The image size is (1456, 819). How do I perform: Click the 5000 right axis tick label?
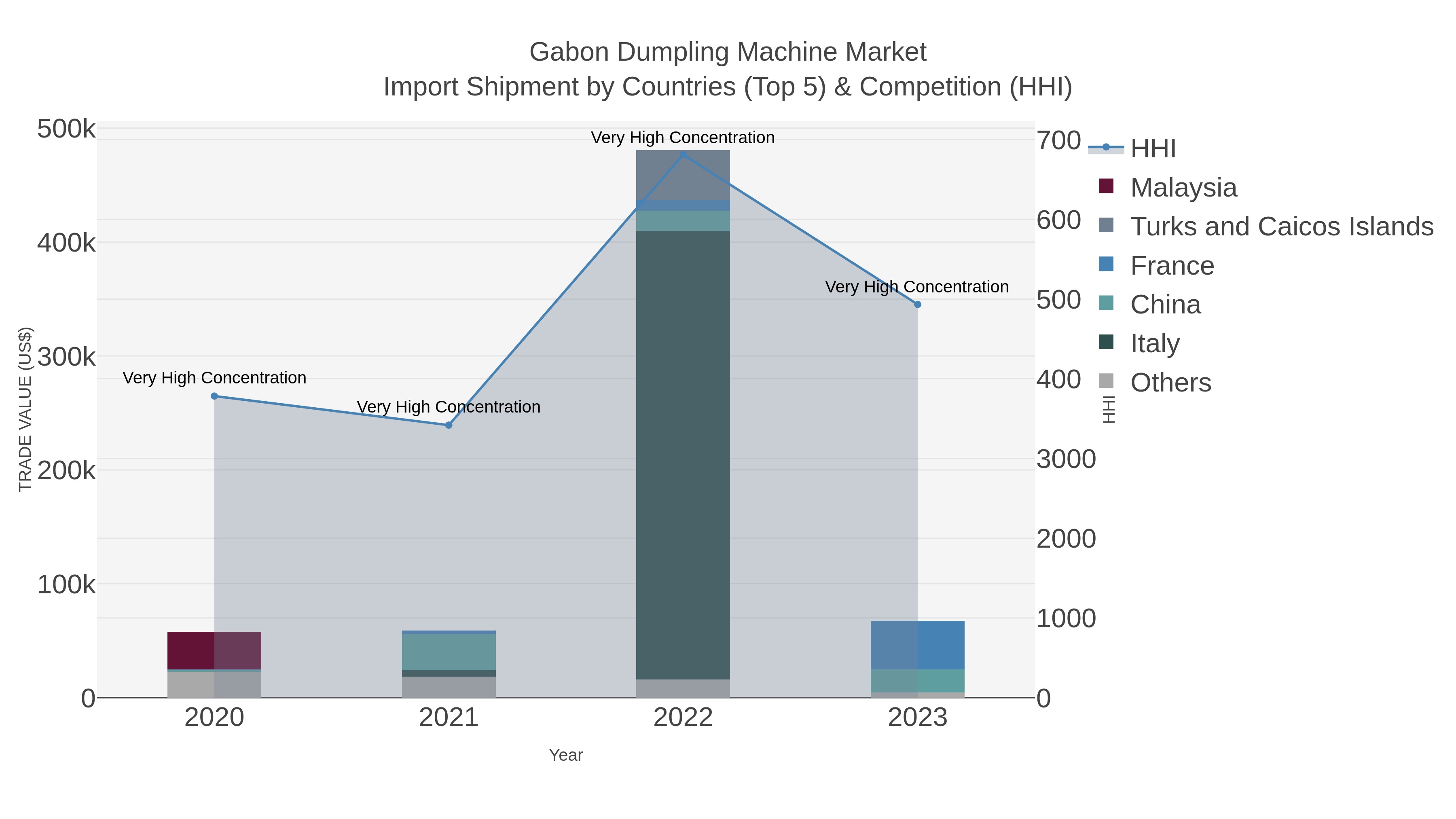pos(1059,300)
